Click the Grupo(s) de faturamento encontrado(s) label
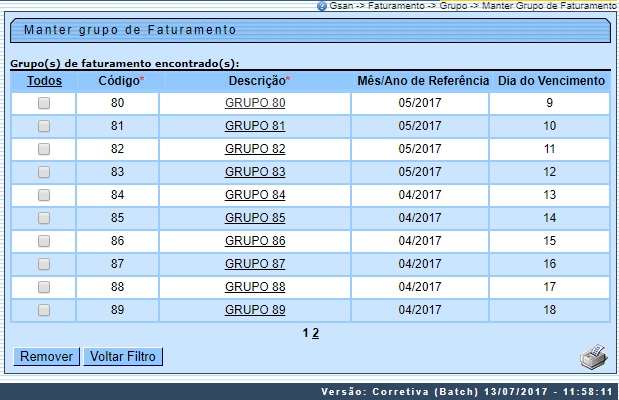619x400 pixels. 125,64
